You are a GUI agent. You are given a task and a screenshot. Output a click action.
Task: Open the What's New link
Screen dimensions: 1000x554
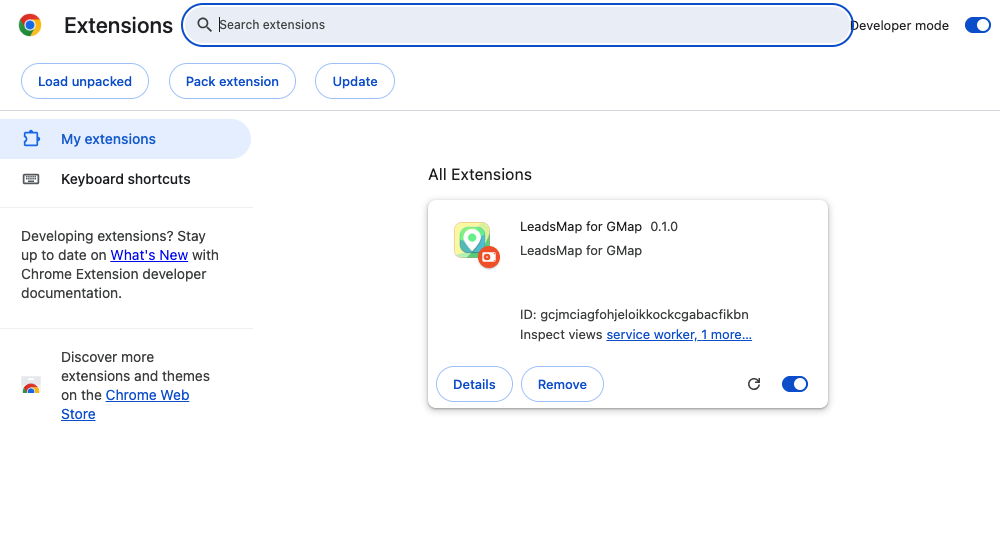pyautogui.click(x=149, y=255)
